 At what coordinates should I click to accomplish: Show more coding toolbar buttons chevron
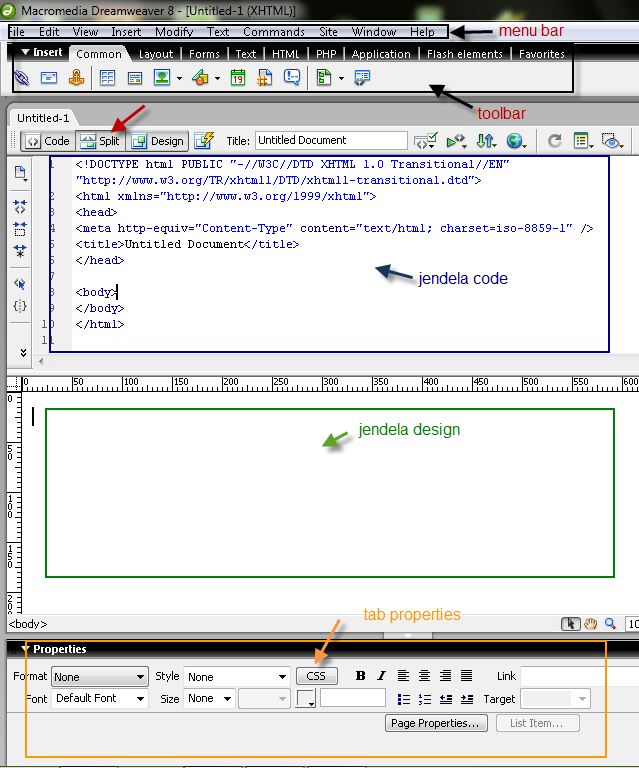(23, 353)
